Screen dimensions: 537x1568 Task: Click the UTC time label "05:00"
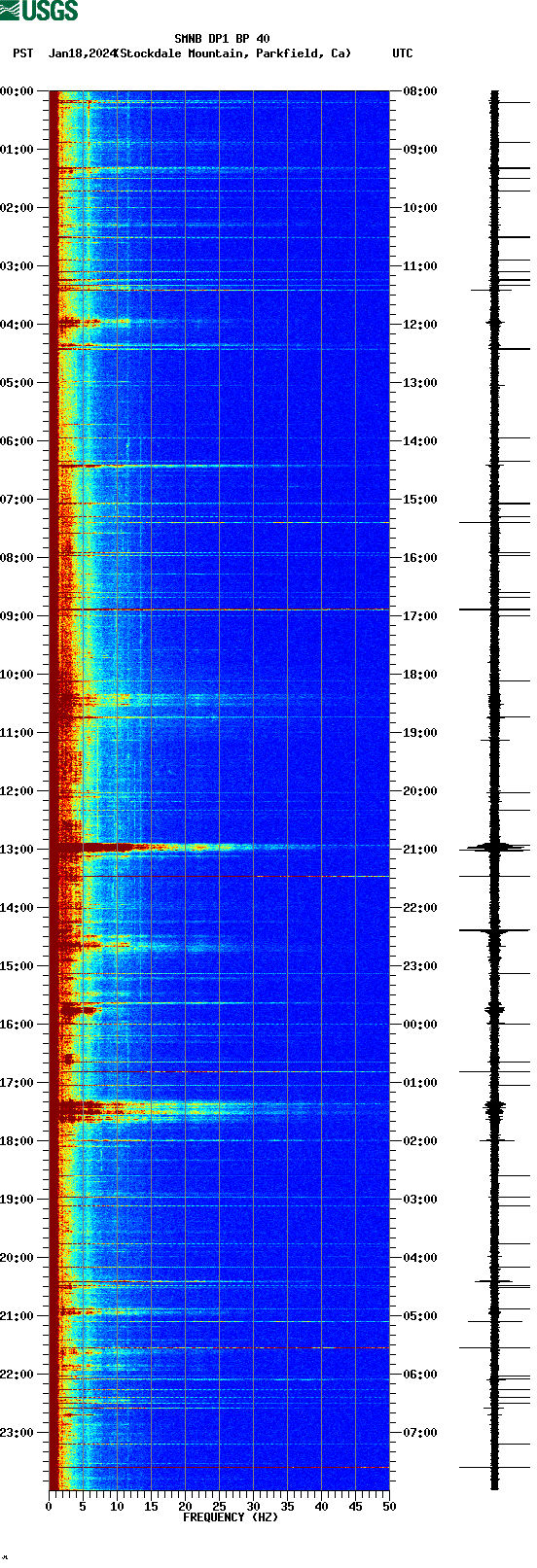pos(420,1316)
